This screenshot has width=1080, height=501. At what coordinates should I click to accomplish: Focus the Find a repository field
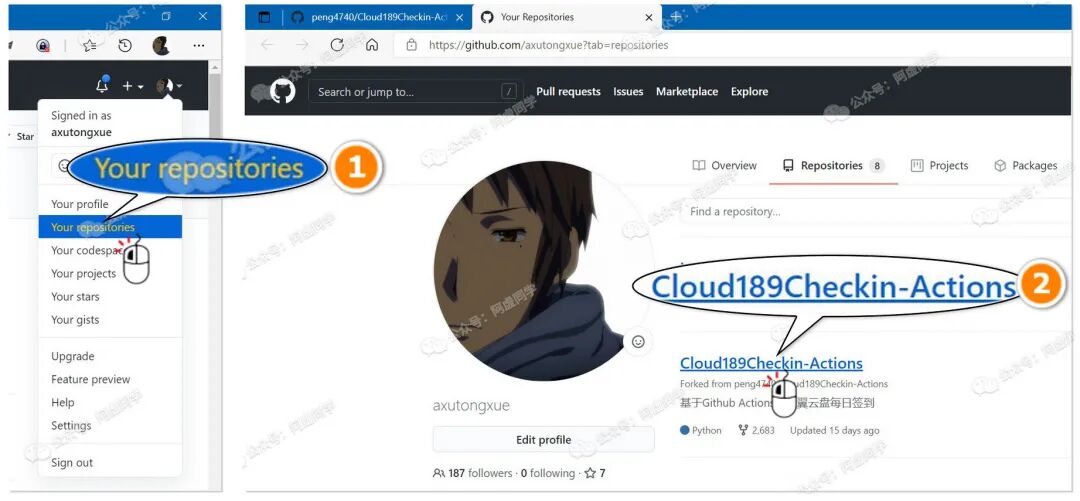point(876,212)
